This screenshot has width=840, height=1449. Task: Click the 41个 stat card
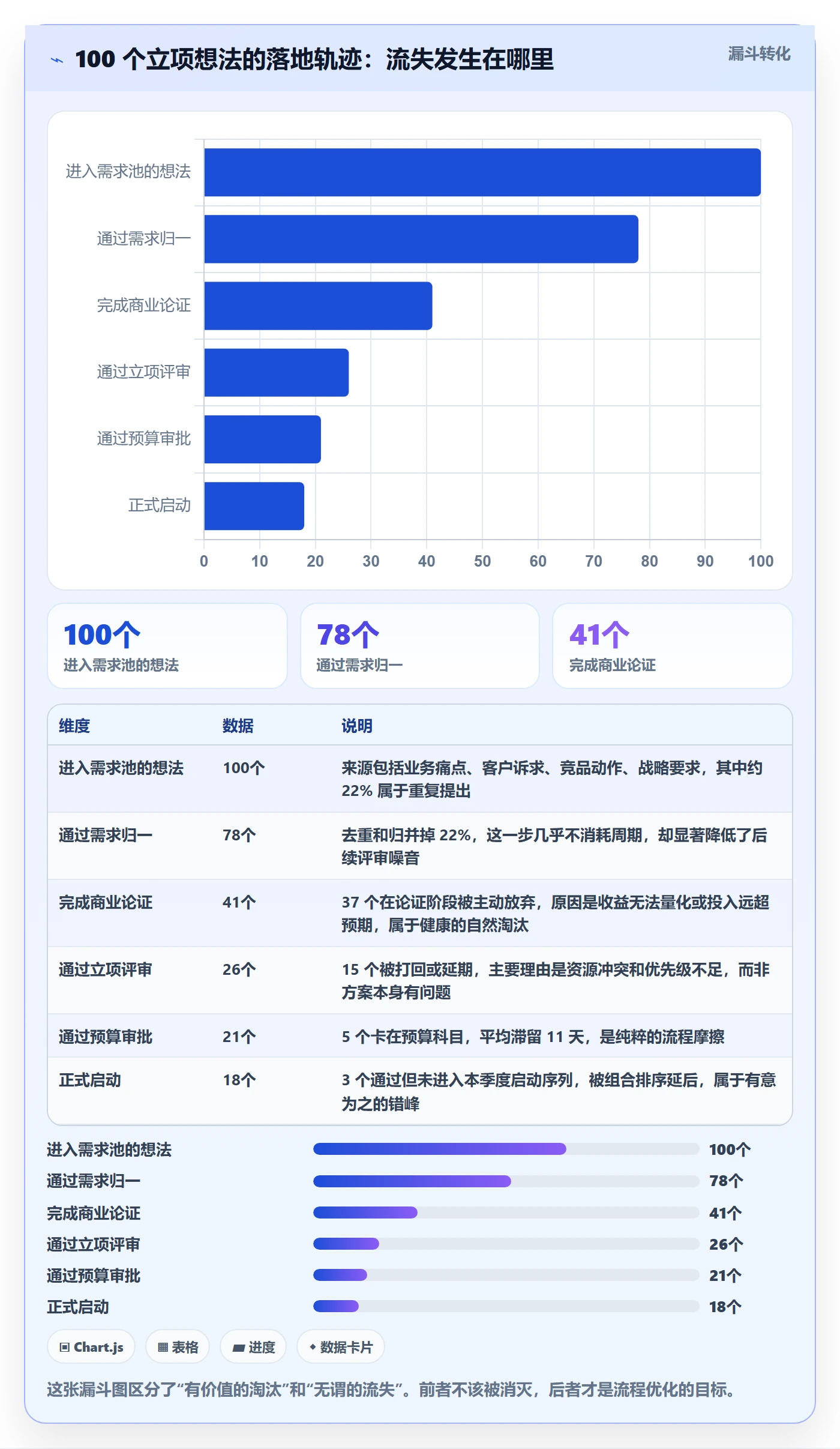(673, 646)
